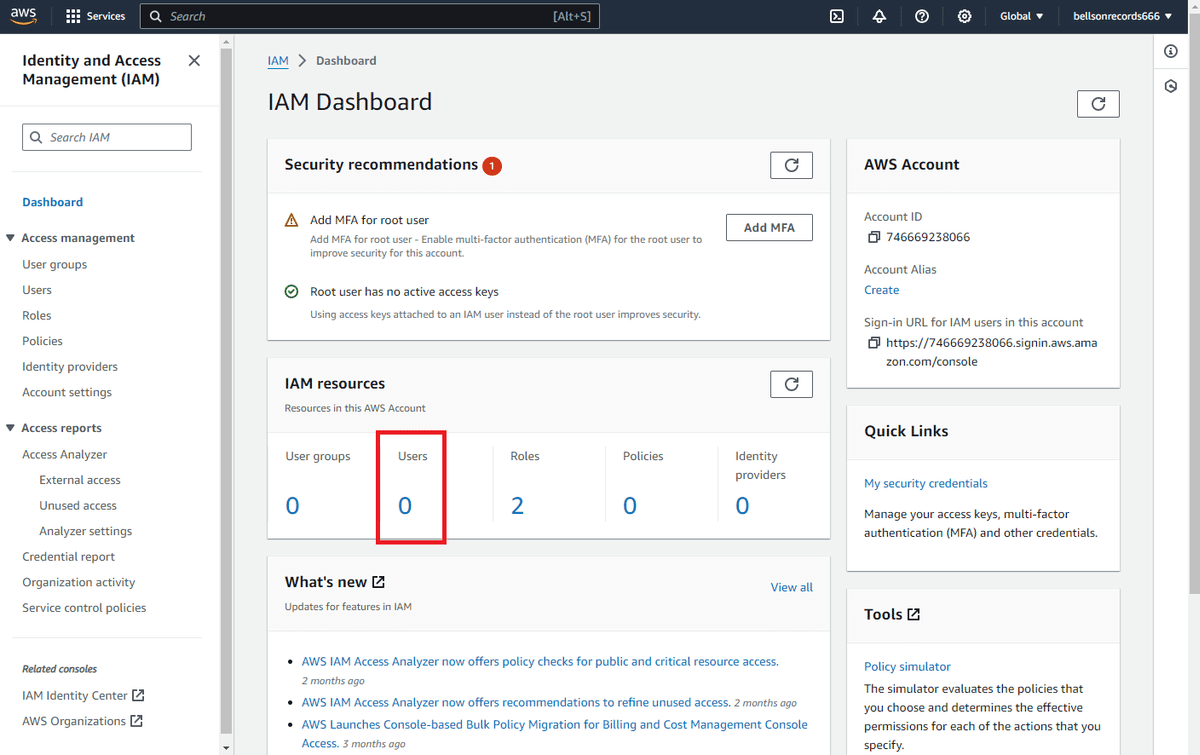Open news about public and critical resource access

point(540,662)
